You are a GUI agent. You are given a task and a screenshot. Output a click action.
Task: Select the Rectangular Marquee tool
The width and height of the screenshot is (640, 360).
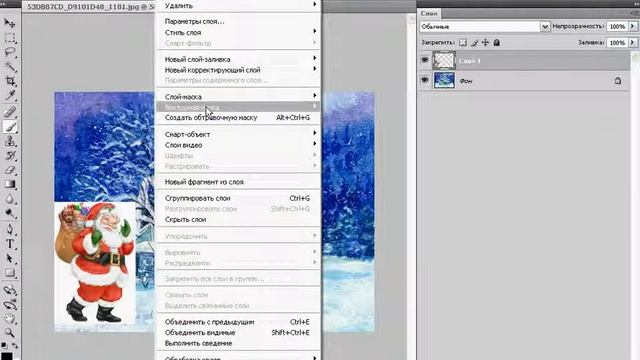point(9,38)
